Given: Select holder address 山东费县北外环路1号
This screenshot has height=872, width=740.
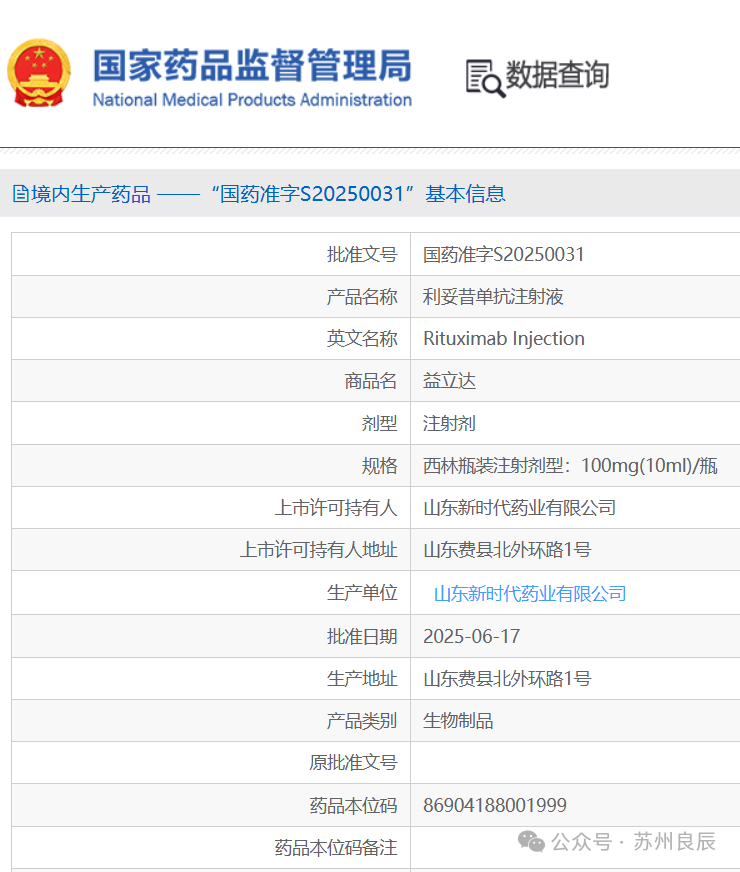Looking at the screenshot, I should coord(507,550).
